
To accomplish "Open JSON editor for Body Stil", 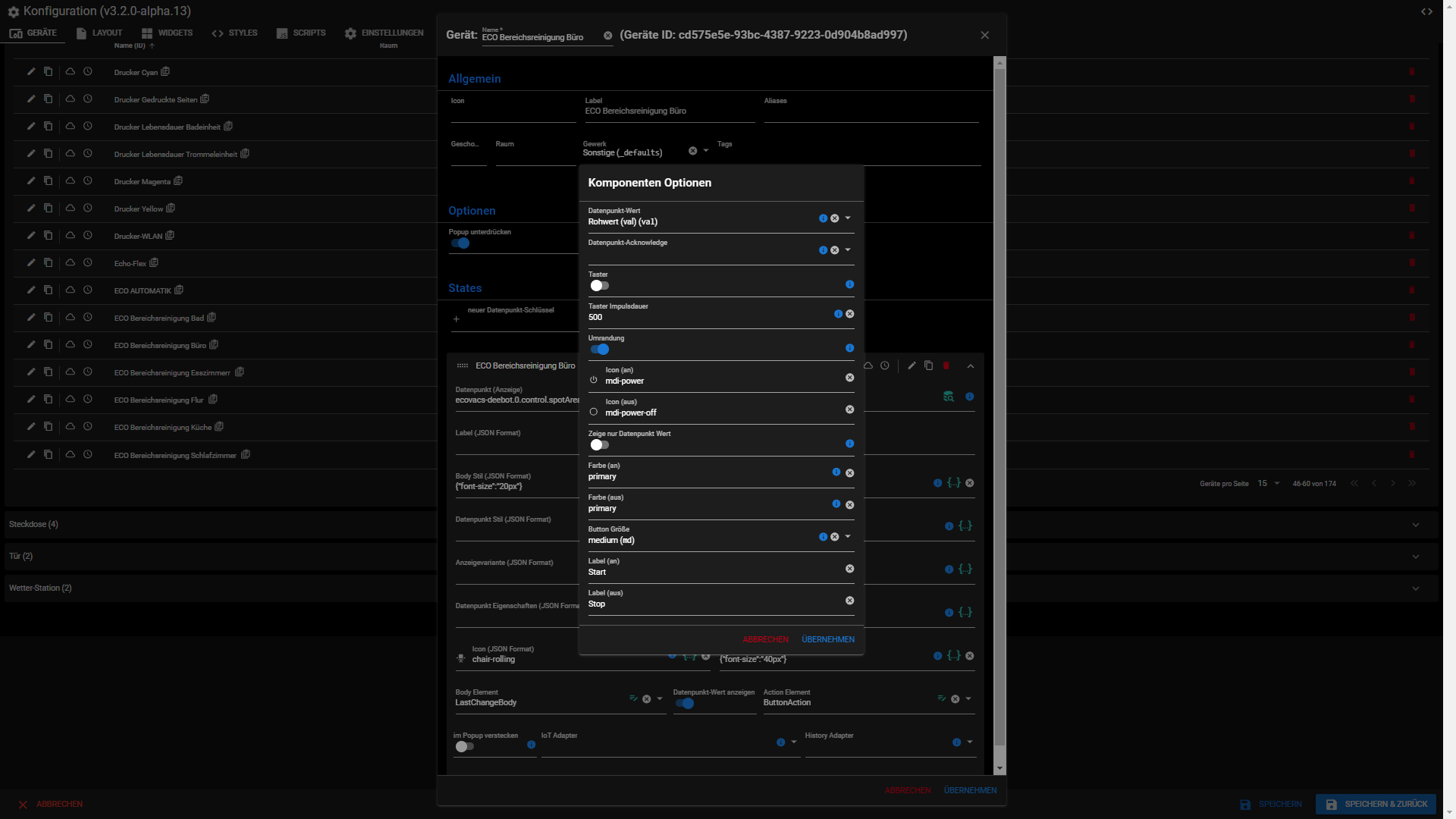I will (x=954, y=483).
